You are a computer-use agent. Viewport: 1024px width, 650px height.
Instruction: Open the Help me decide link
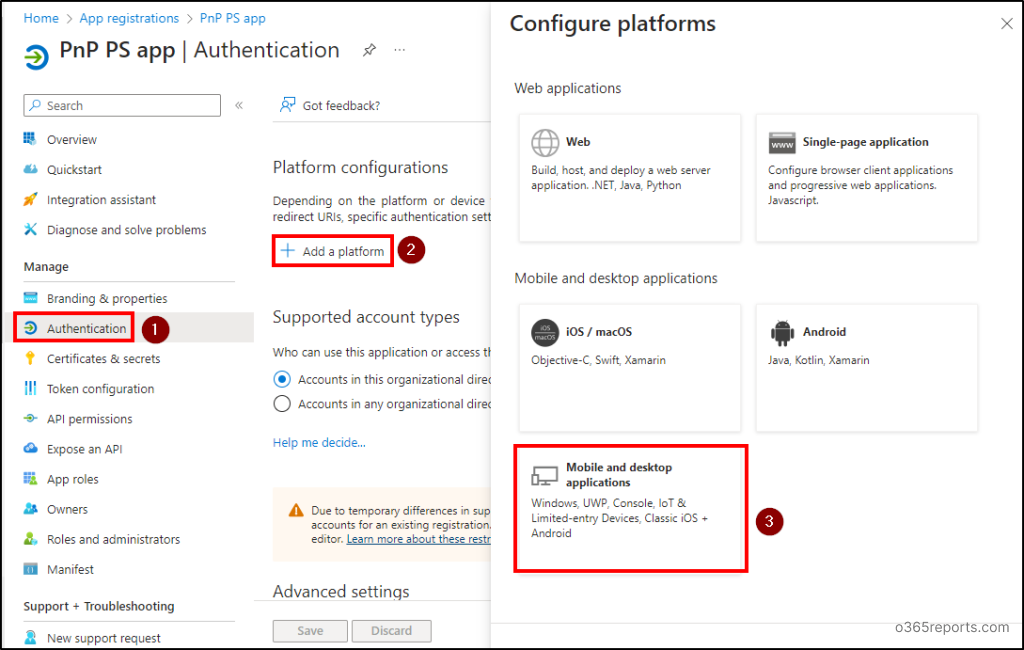pos(319,442)
